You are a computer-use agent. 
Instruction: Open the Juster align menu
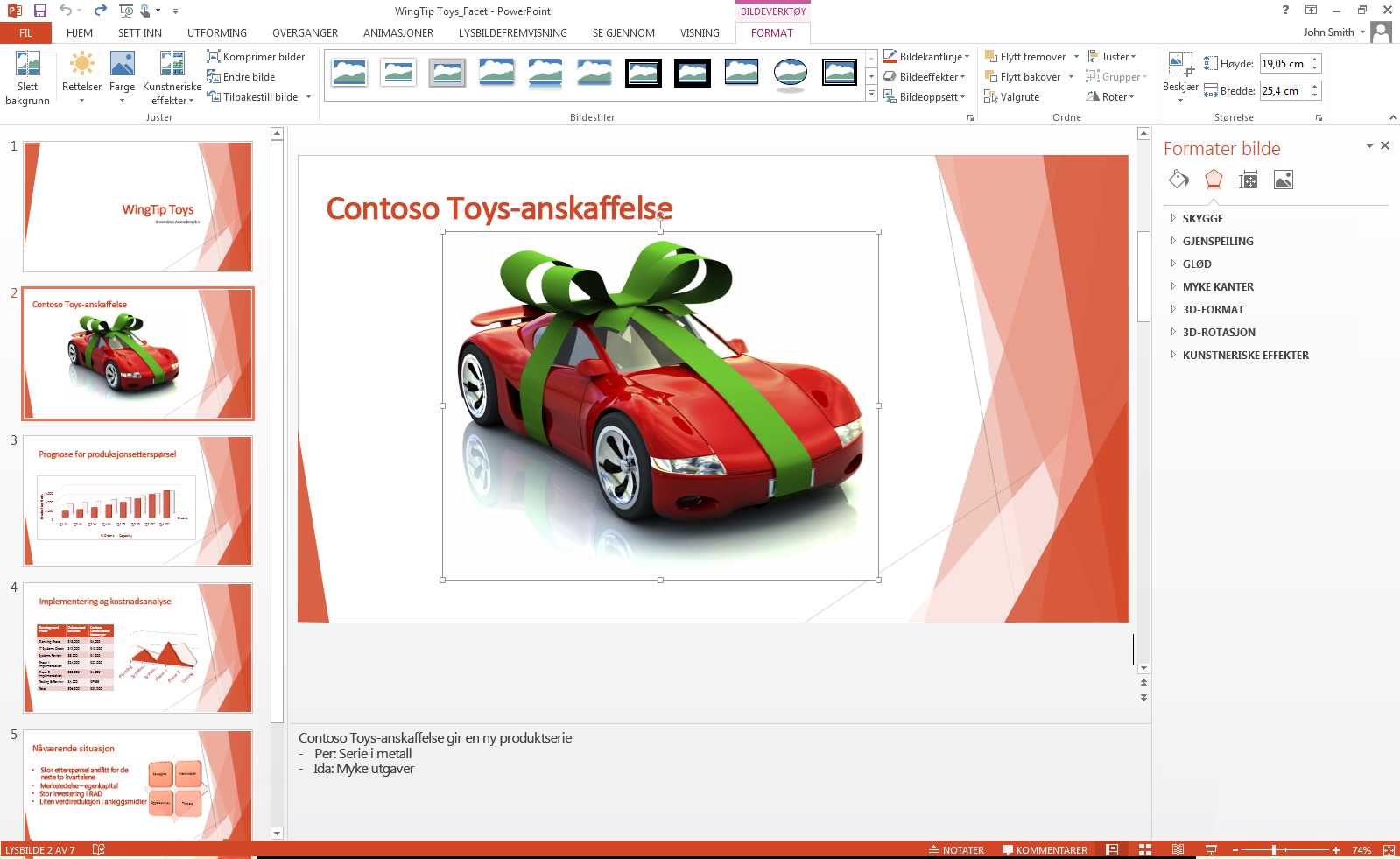(1112, 57)
